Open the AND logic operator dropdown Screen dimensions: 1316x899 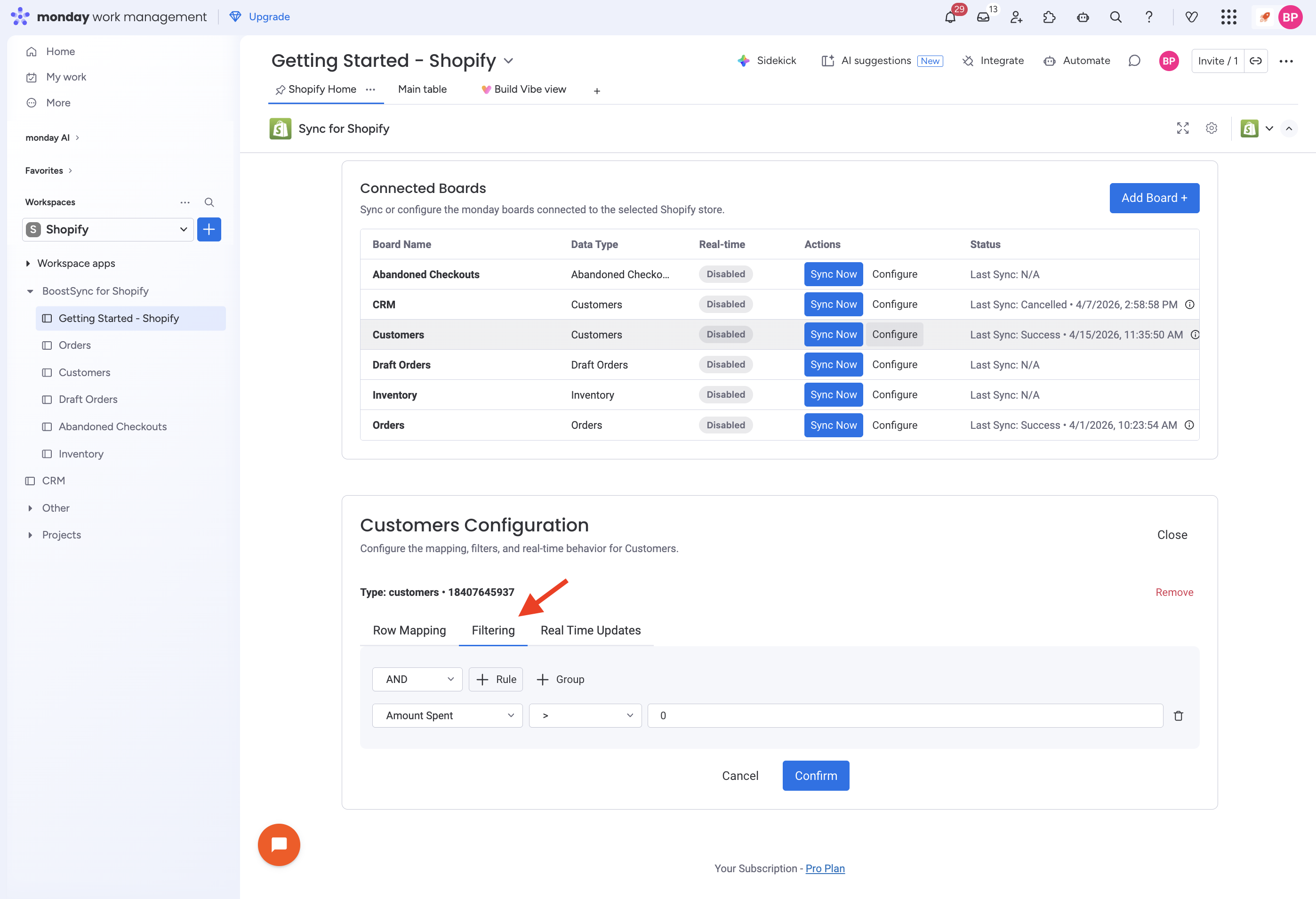(417, 679)
